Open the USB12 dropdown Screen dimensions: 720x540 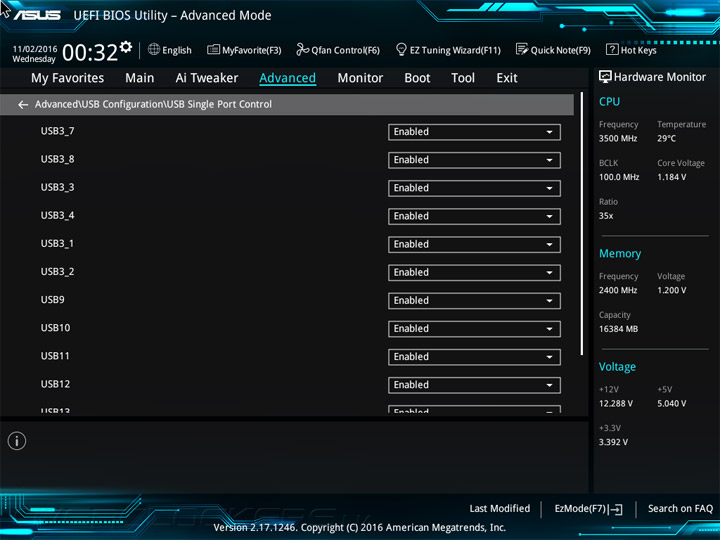(x=474, y=385)
